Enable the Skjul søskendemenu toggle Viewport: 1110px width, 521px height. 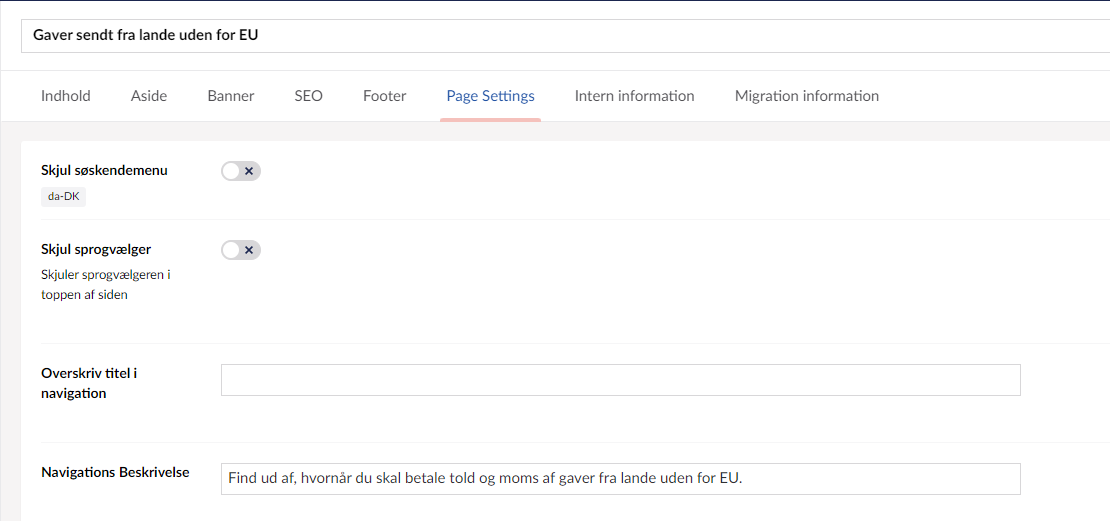241,171
